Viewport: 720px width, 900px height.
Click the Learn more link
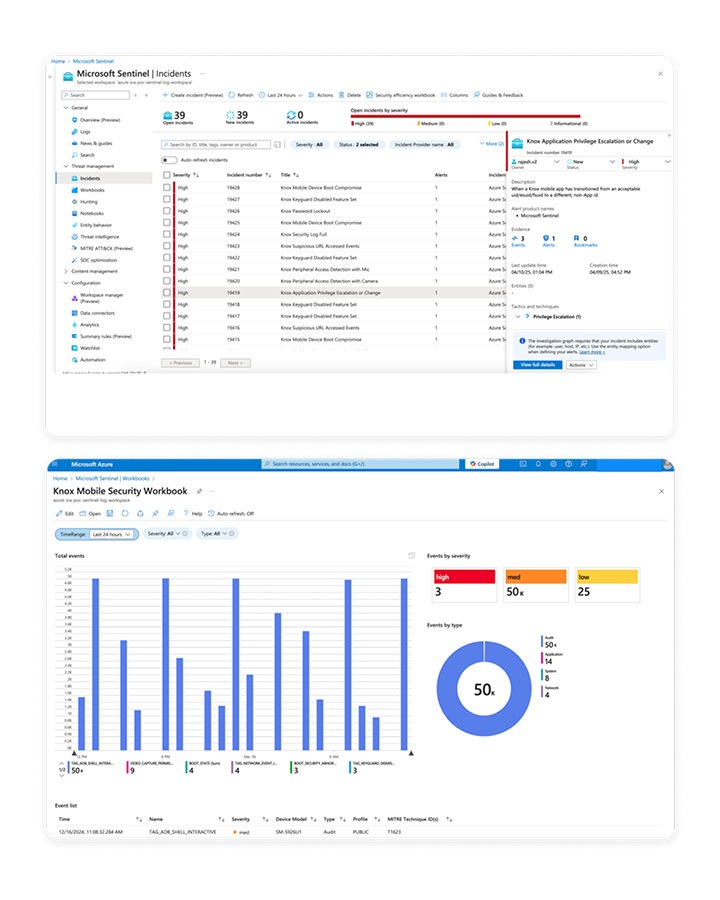coord(591,352)
